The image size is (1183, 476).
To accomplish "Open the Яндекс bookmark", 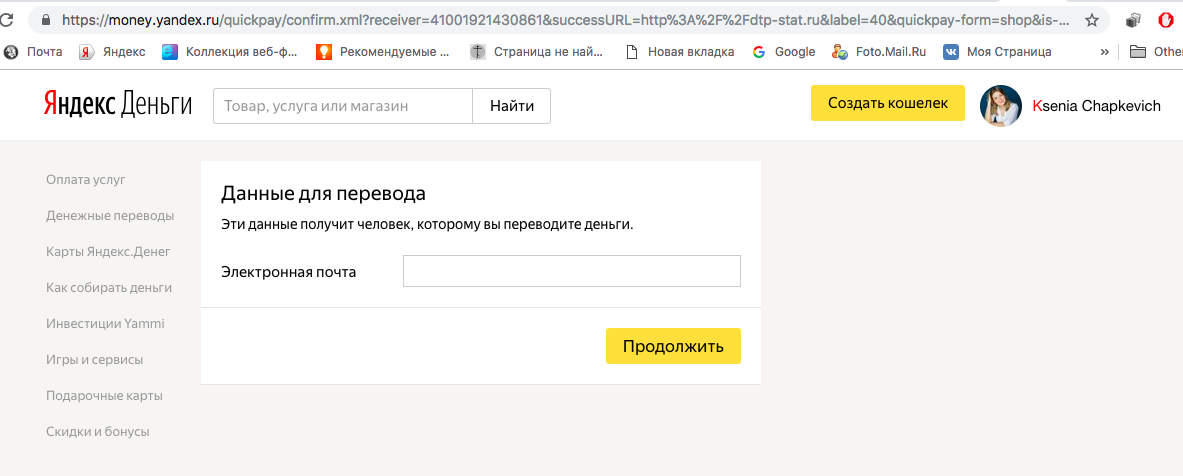I will pyautogui.click(x=112, y=52).
